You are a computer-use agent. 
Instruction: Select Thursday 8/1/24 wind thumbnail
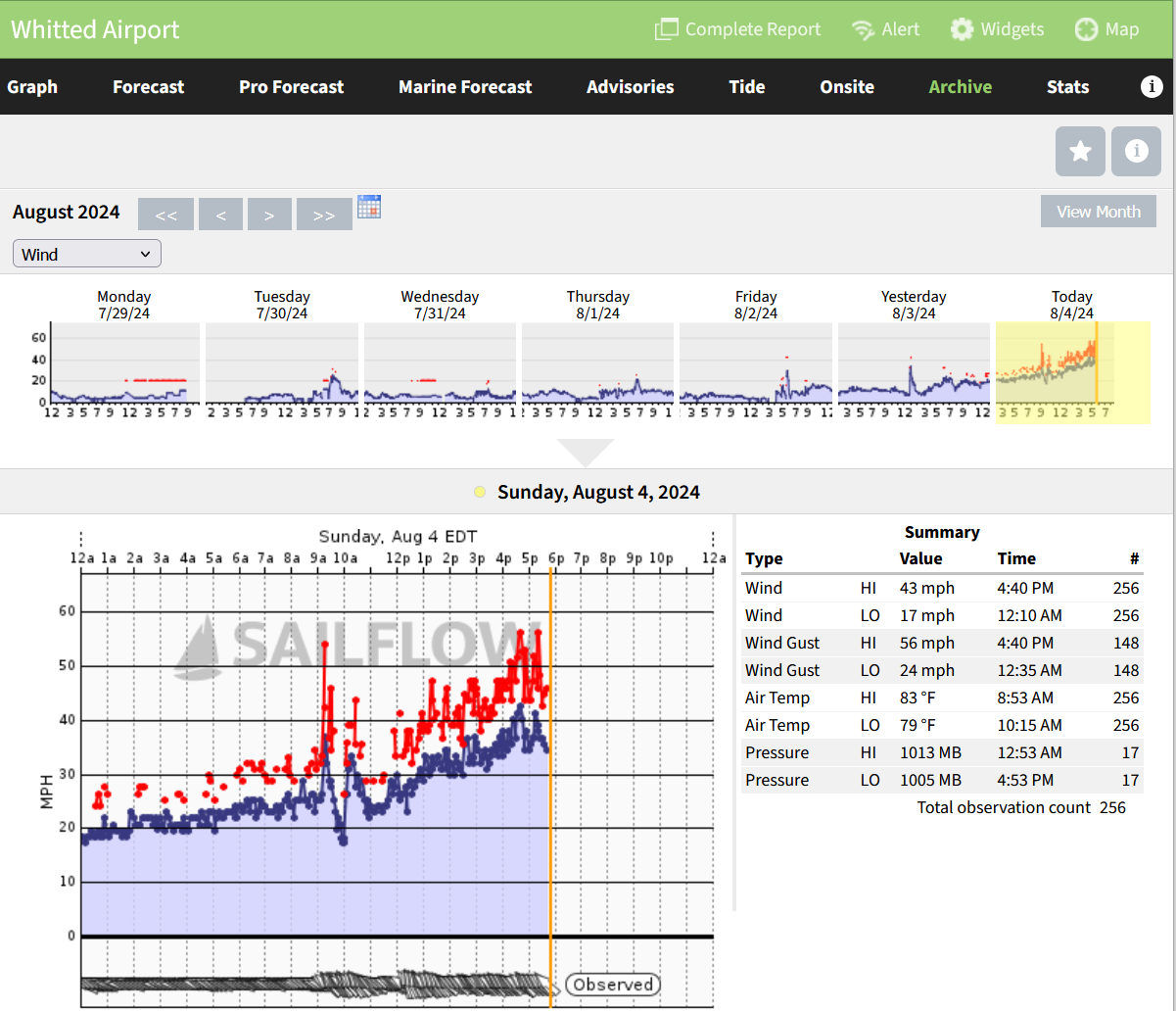(597, 362)
